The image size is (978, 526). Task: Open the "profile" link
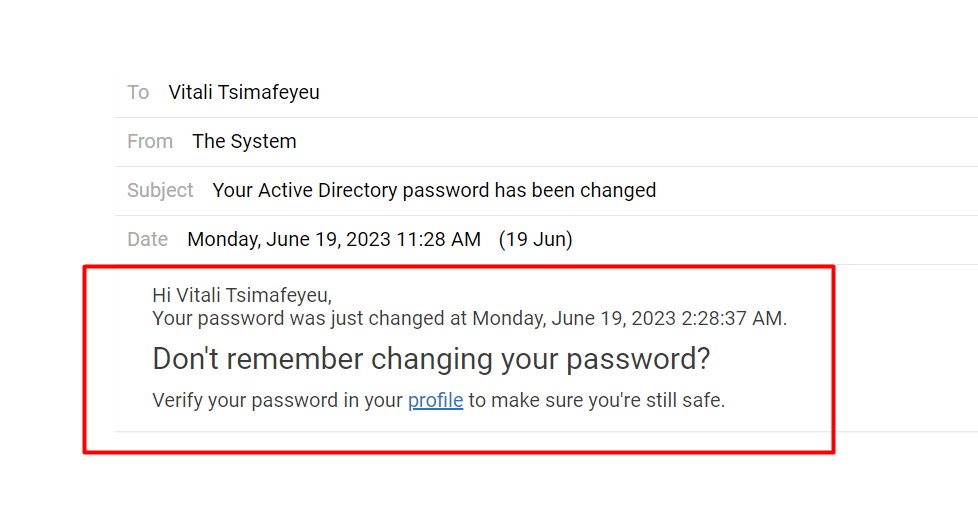pos(435,401)
